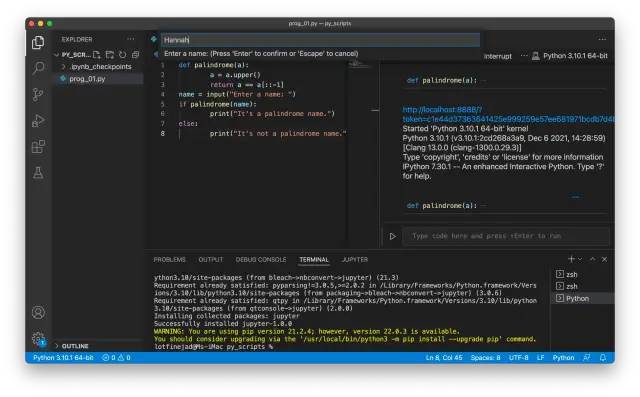Click Ln 8, Col 45 in status bar
Image resolution: width=640 pixels, height=397 pixels.
444,358
